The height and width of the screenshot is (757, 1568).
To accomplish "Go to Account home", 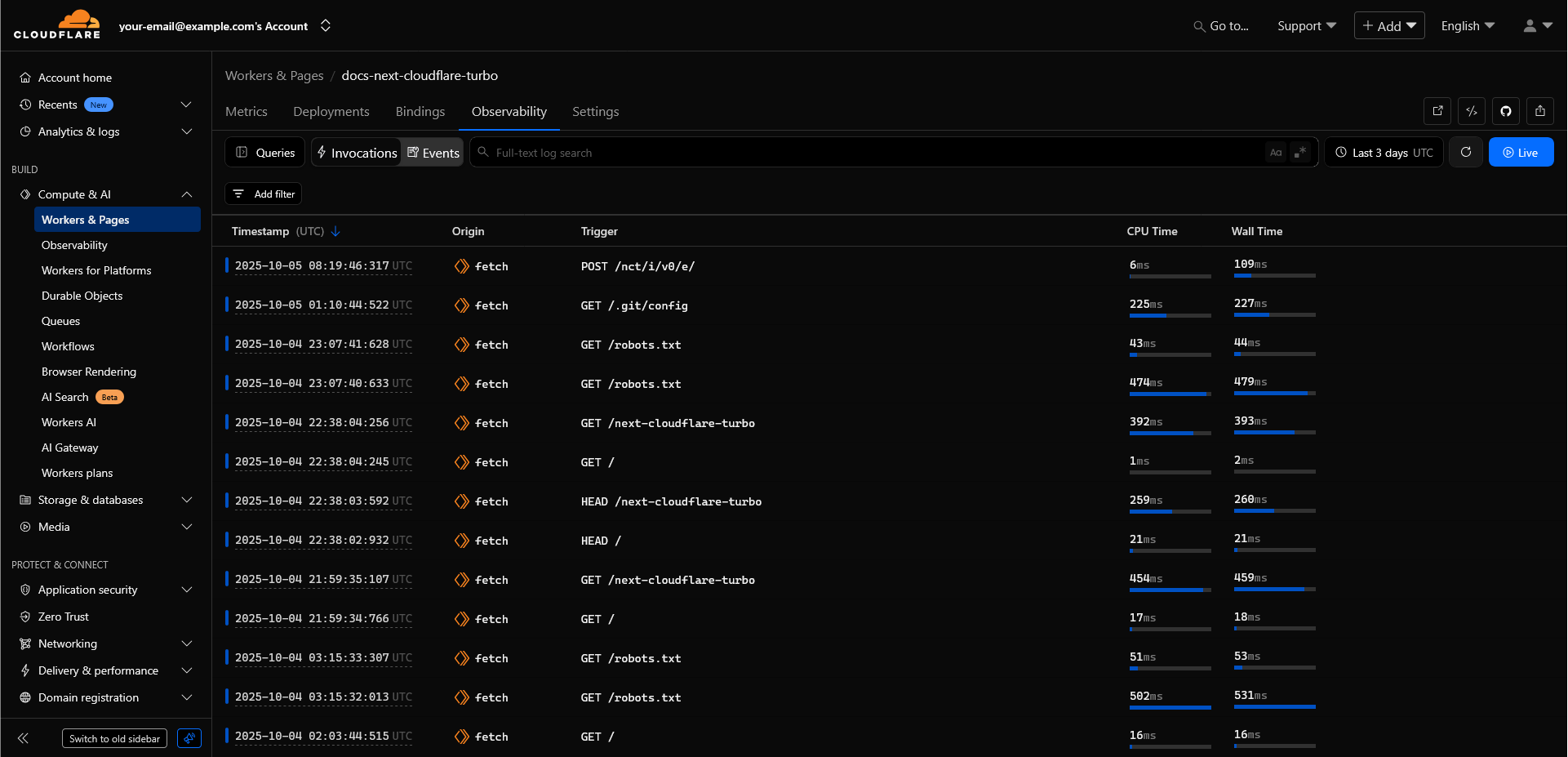I will click(x=75, y=78).
